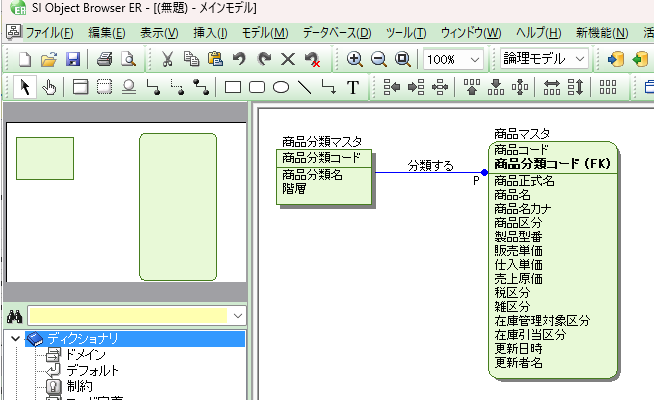Open the 挿入(I) menu
654x400 pixels.
pyautogui.click(x=210, y=33)
